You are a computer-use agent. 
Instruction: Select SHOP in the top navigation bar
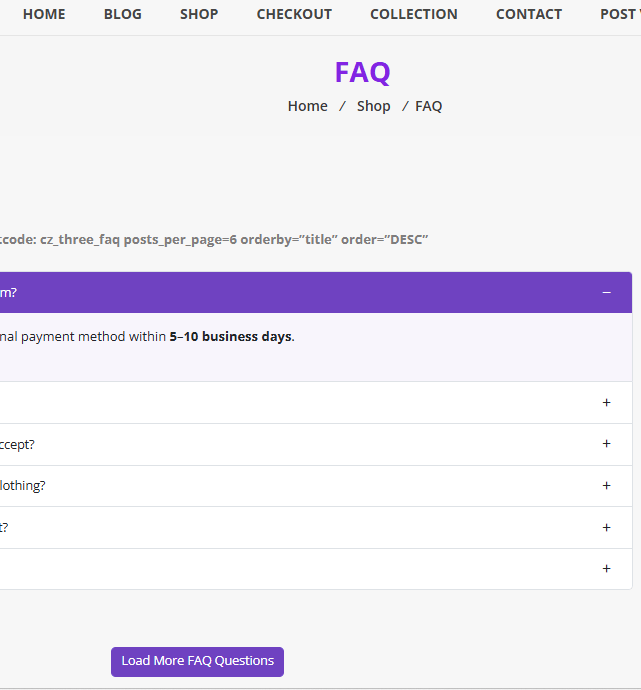click(x=199, y=14)
